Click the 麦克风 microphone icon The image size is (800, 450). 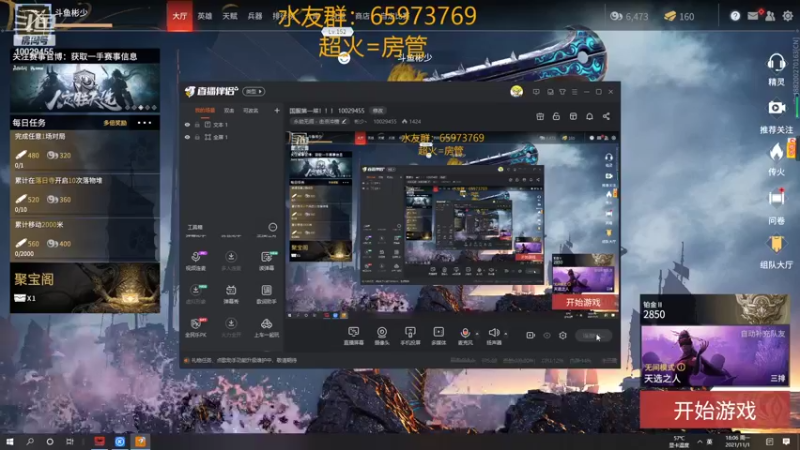465,333
